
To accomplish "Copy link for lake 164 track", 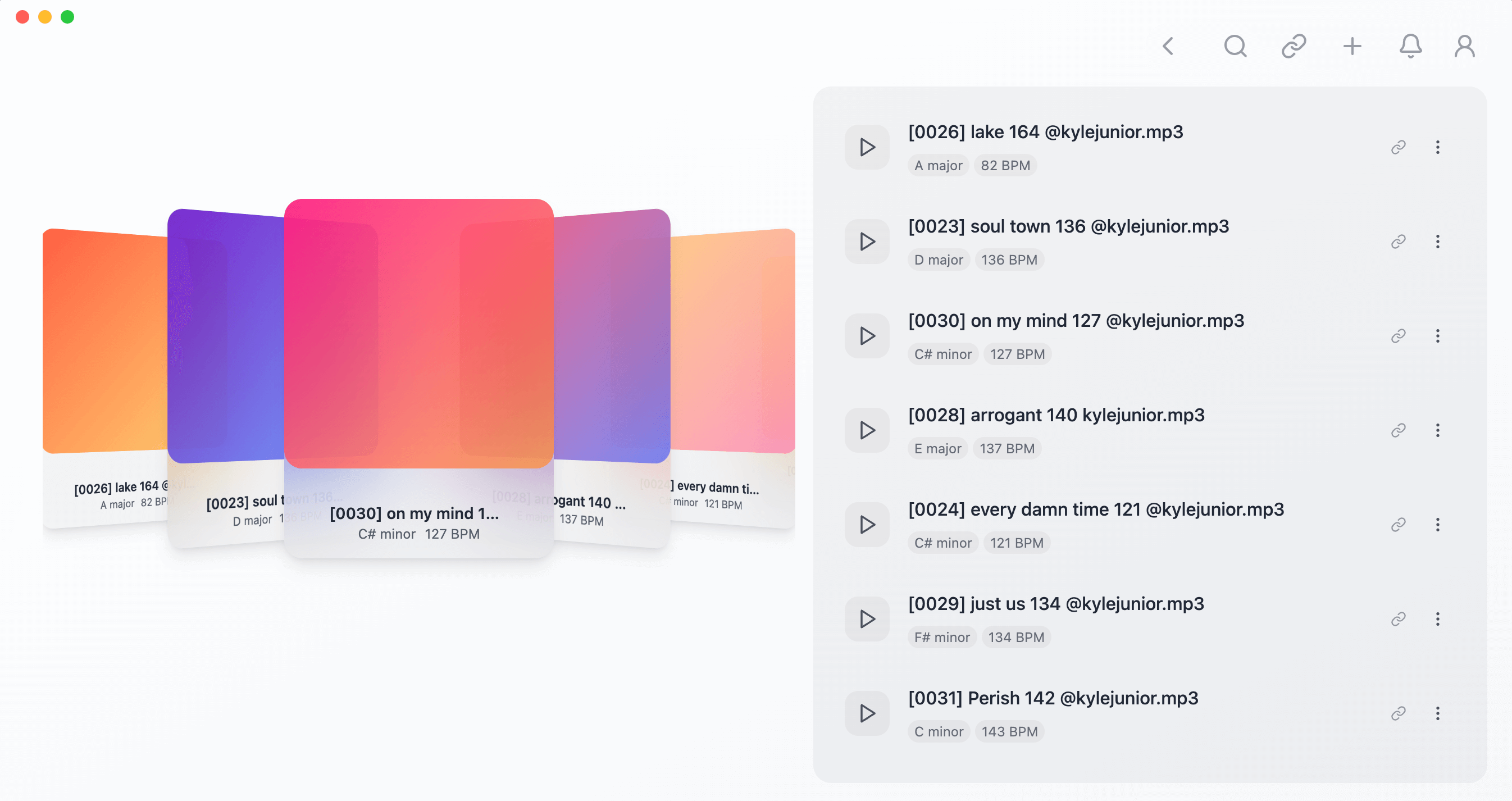I will [x=1398, y=147].
